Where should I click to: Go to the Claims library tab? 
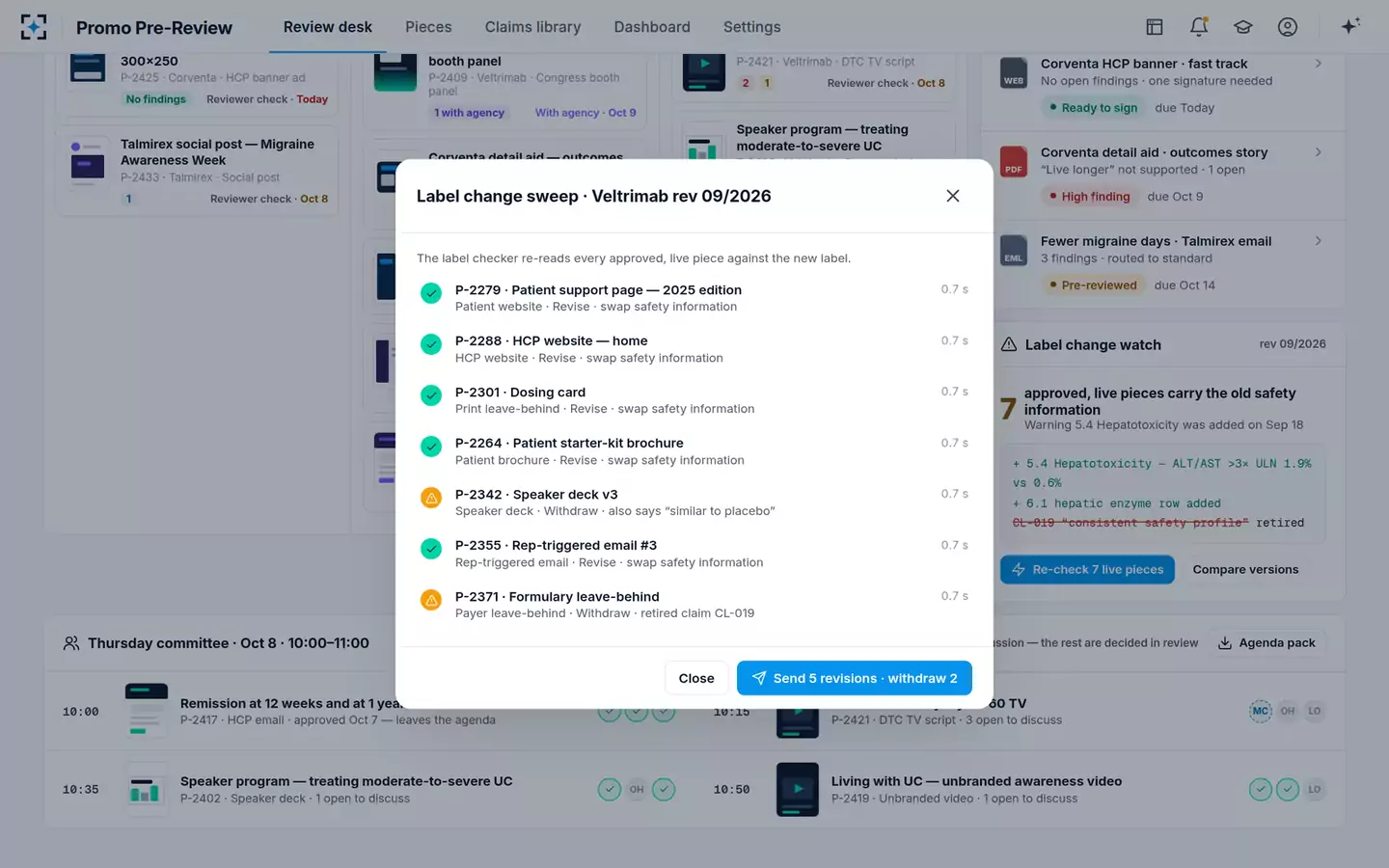click(x=532, y=27)
